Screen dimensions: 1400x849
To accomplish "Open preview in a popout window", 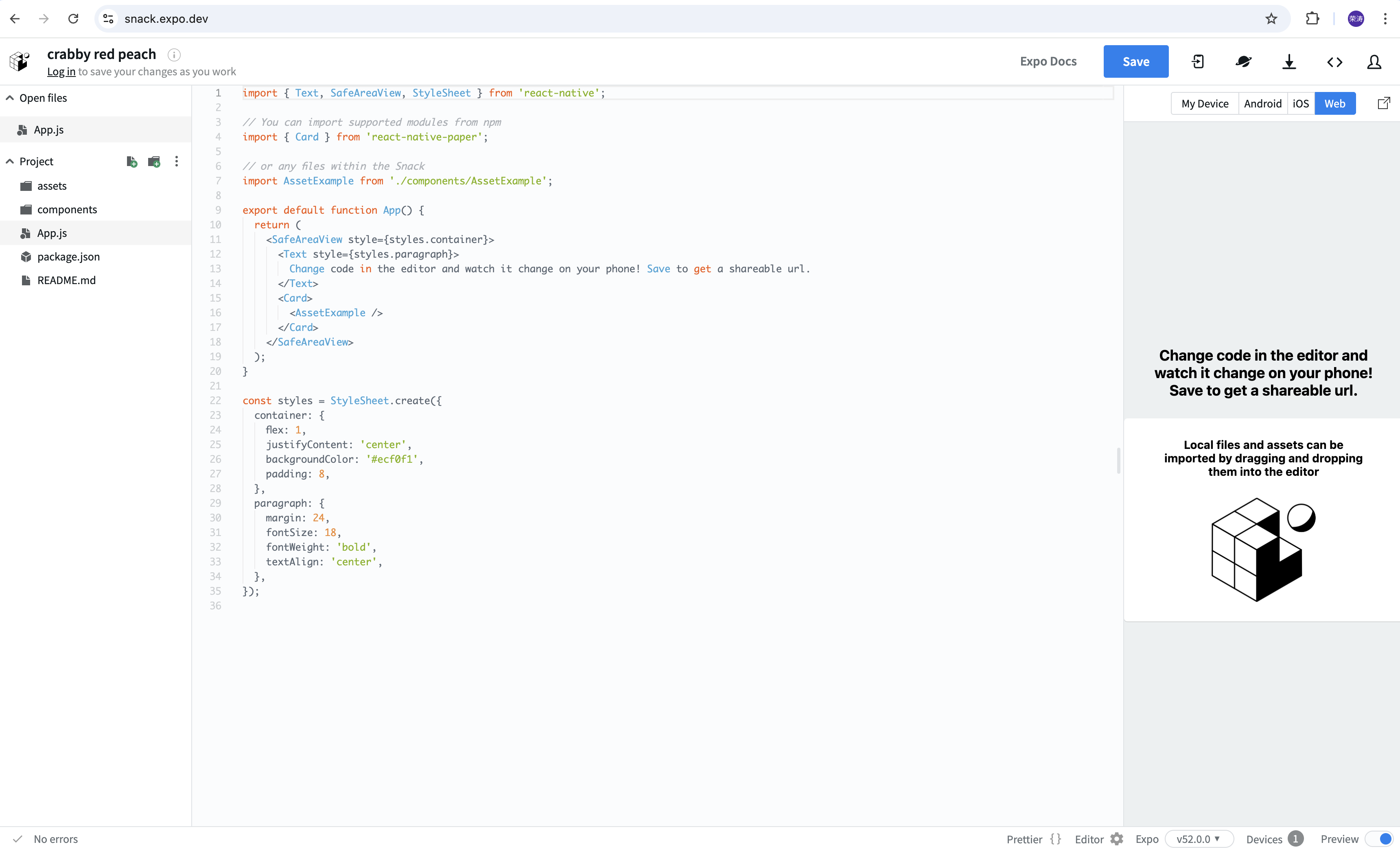I will coord(1384,103).
